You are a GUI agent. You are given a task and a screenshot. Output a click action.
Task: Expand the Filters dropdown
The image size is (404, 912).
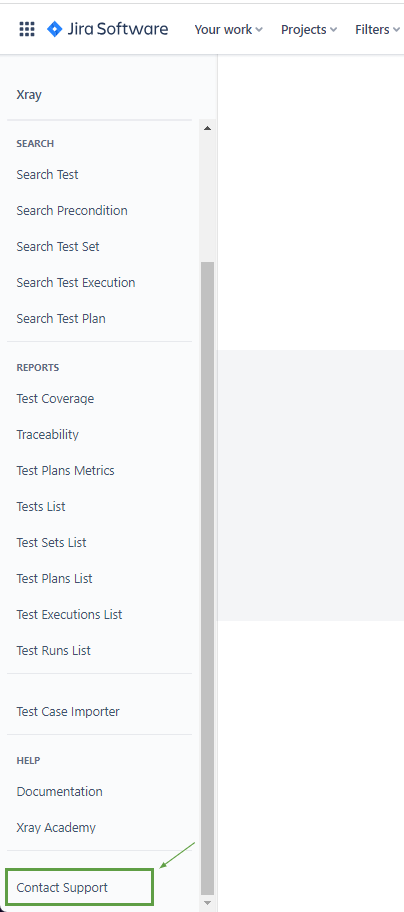click(377, 30)
